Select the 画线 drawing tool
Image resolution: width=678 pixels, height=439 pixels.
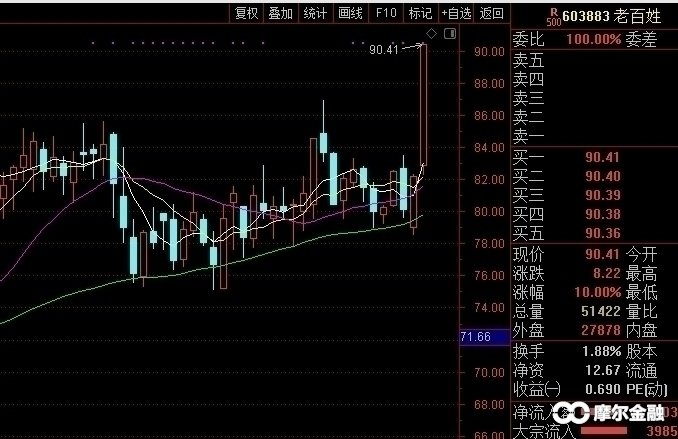350,13
